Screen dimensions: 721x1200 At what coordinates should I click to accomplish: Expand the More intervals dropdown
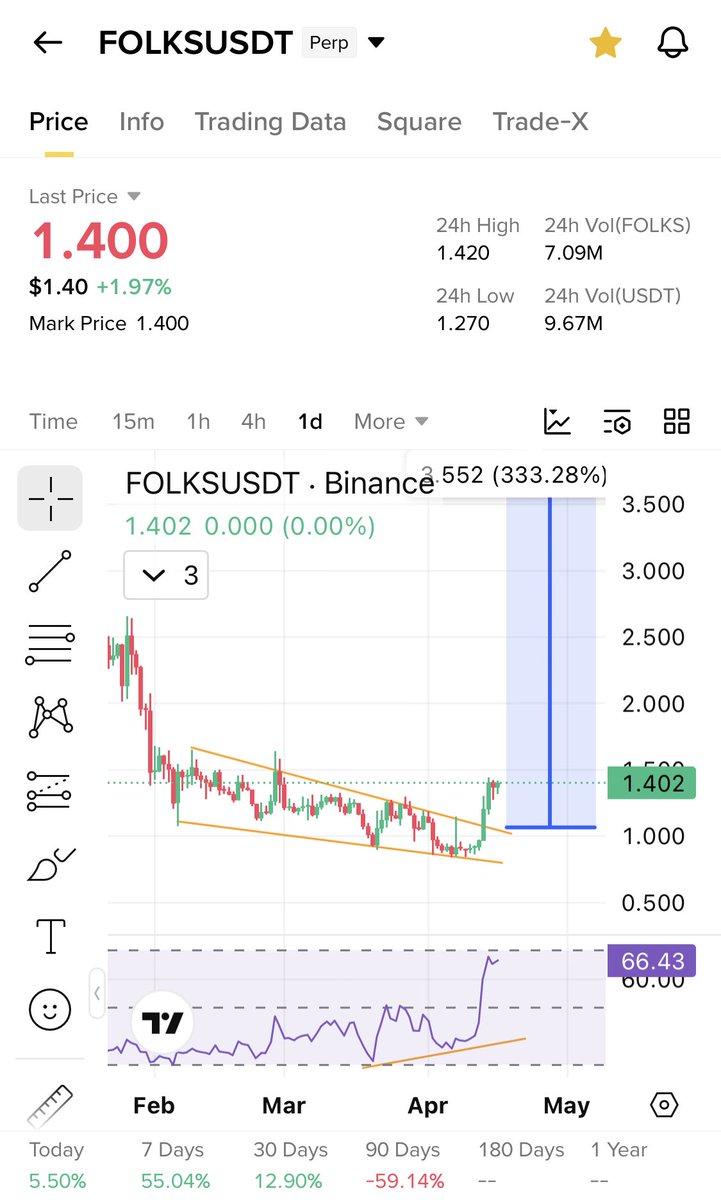[x=391, y=422]
